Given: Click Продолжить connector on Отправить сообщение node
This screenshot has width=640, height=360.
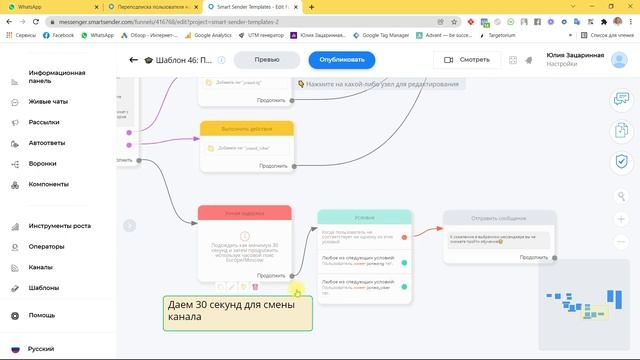Looking at the screenshot, I should [554, 258].
